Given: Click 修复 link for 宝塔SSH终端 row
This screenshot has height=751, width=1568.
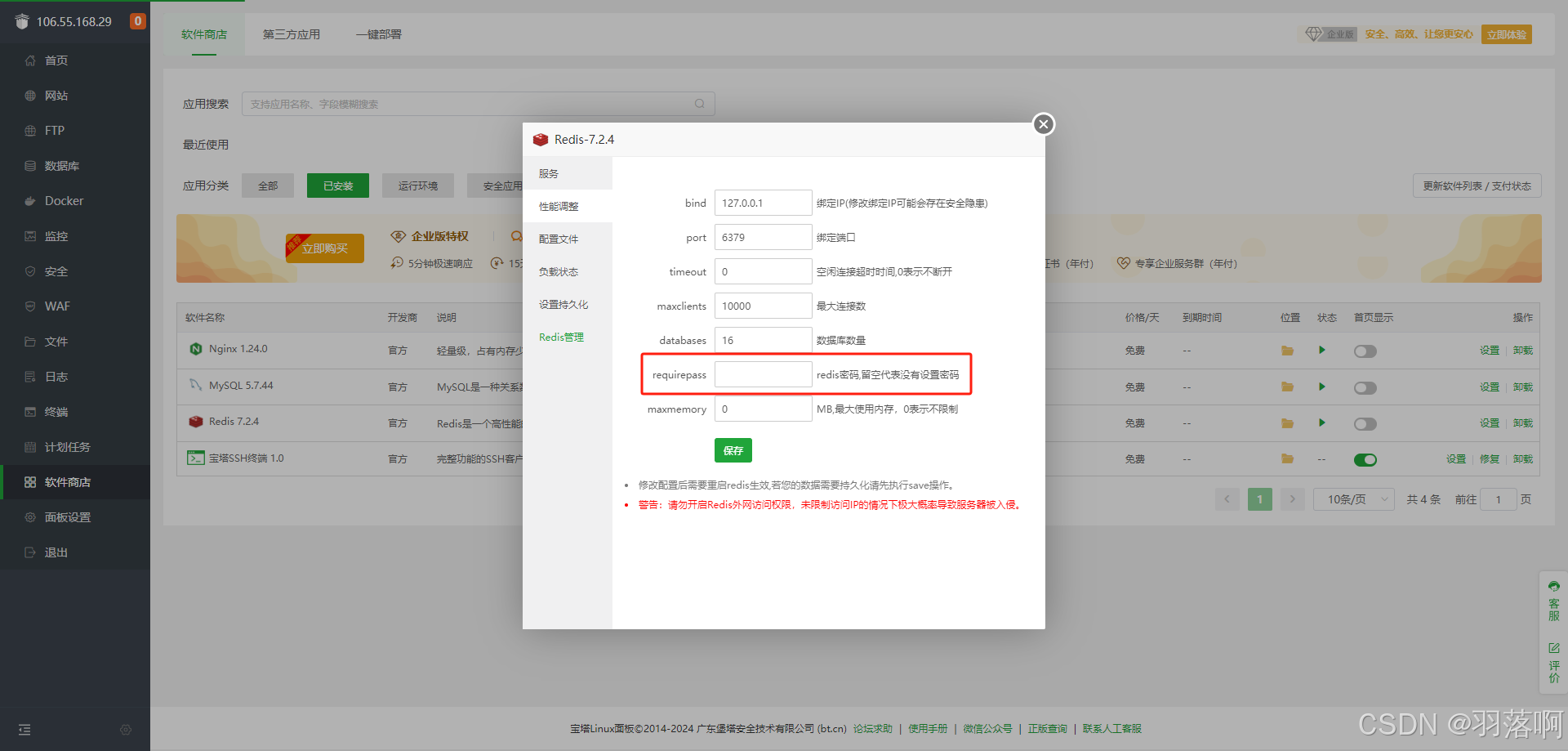Looking at the screenshot, I should pyautogui.click(x=1490, y=459).
